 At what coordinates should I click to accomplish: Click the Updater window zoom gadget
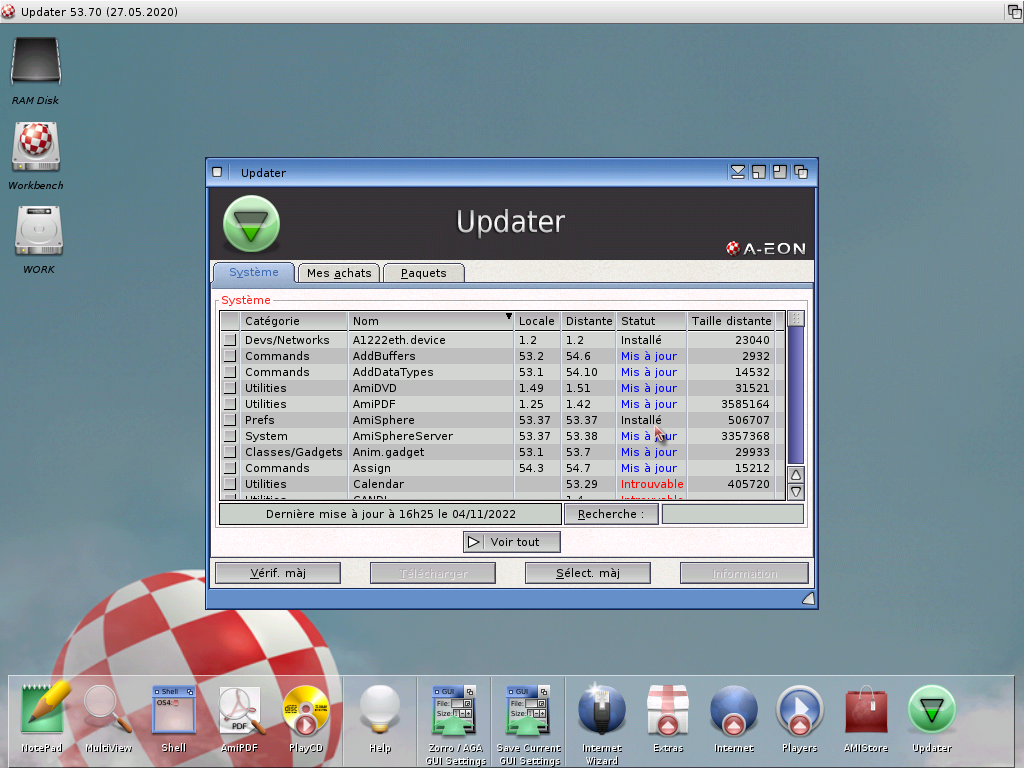point(780,172)
